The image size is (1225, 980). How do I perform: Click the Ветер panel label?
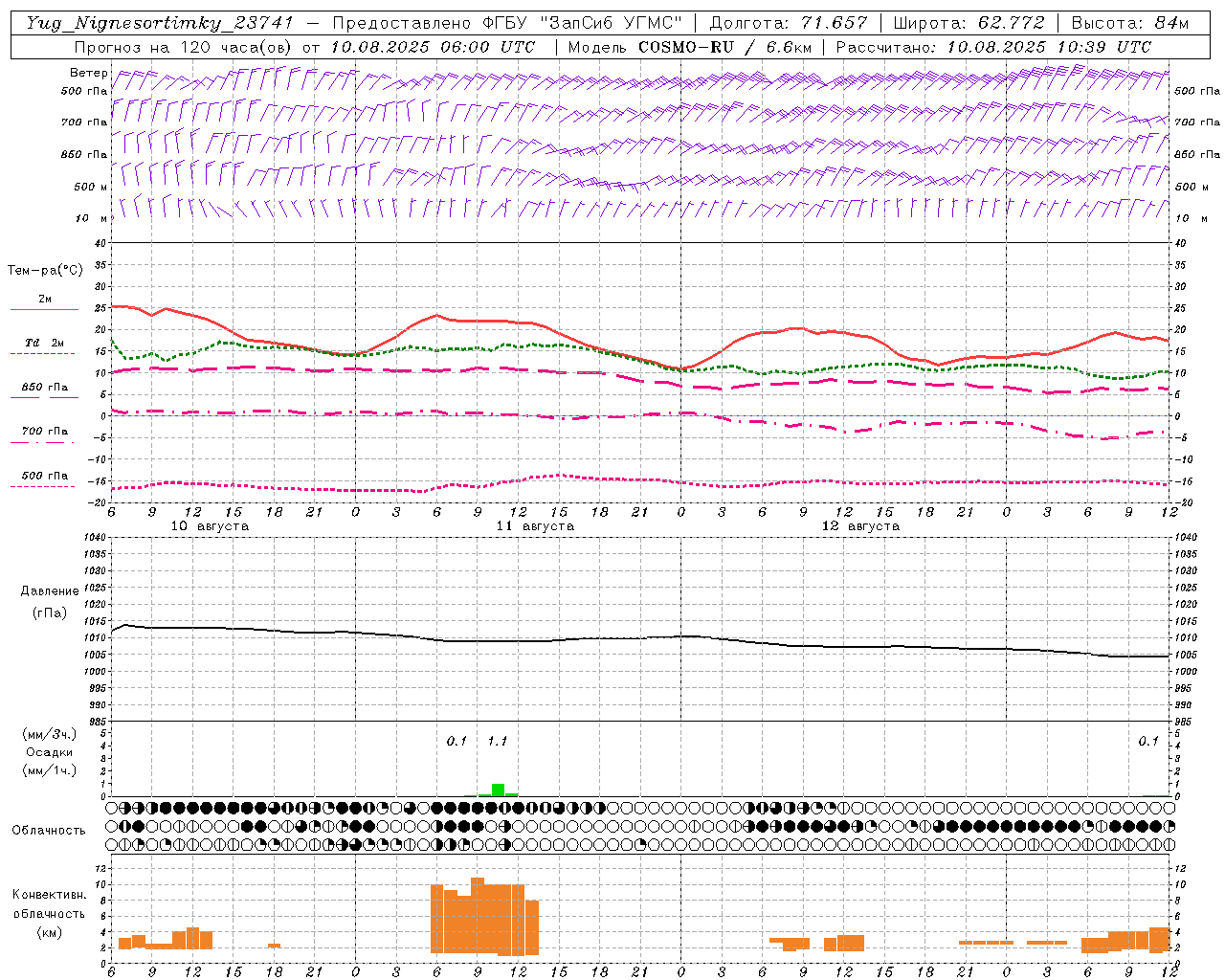(89, 73)
